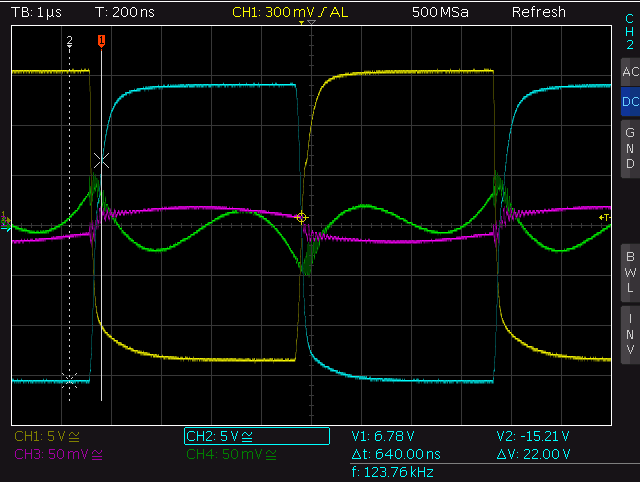Click the CH1: 300 mV trigger setting
Viewport: 640px width, 482px height.
(290, 12)
